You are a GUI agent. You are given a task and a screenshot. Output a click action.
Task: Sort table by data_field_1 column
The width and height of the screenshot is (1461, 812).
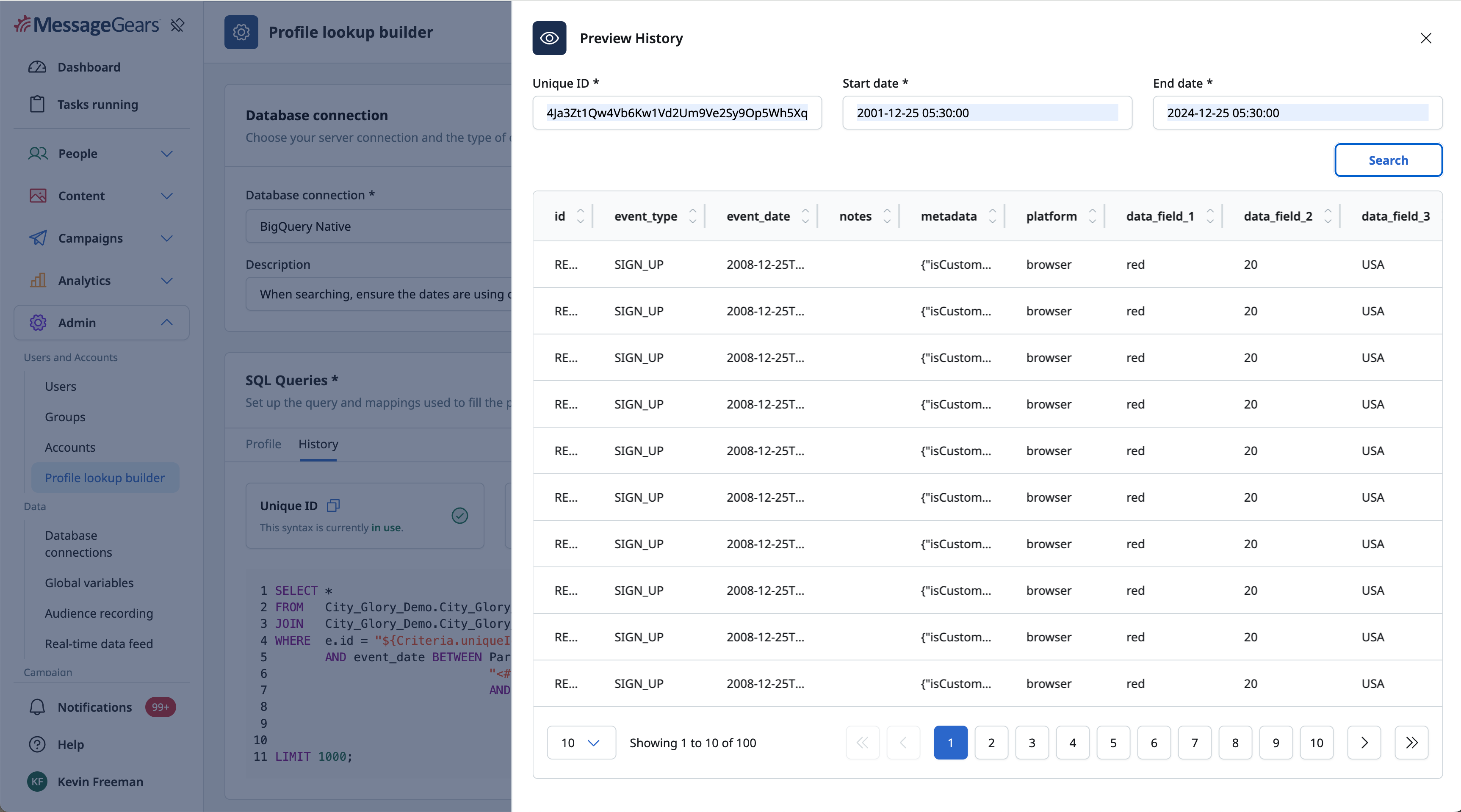pyautogui.click(x=1210, y=216)
